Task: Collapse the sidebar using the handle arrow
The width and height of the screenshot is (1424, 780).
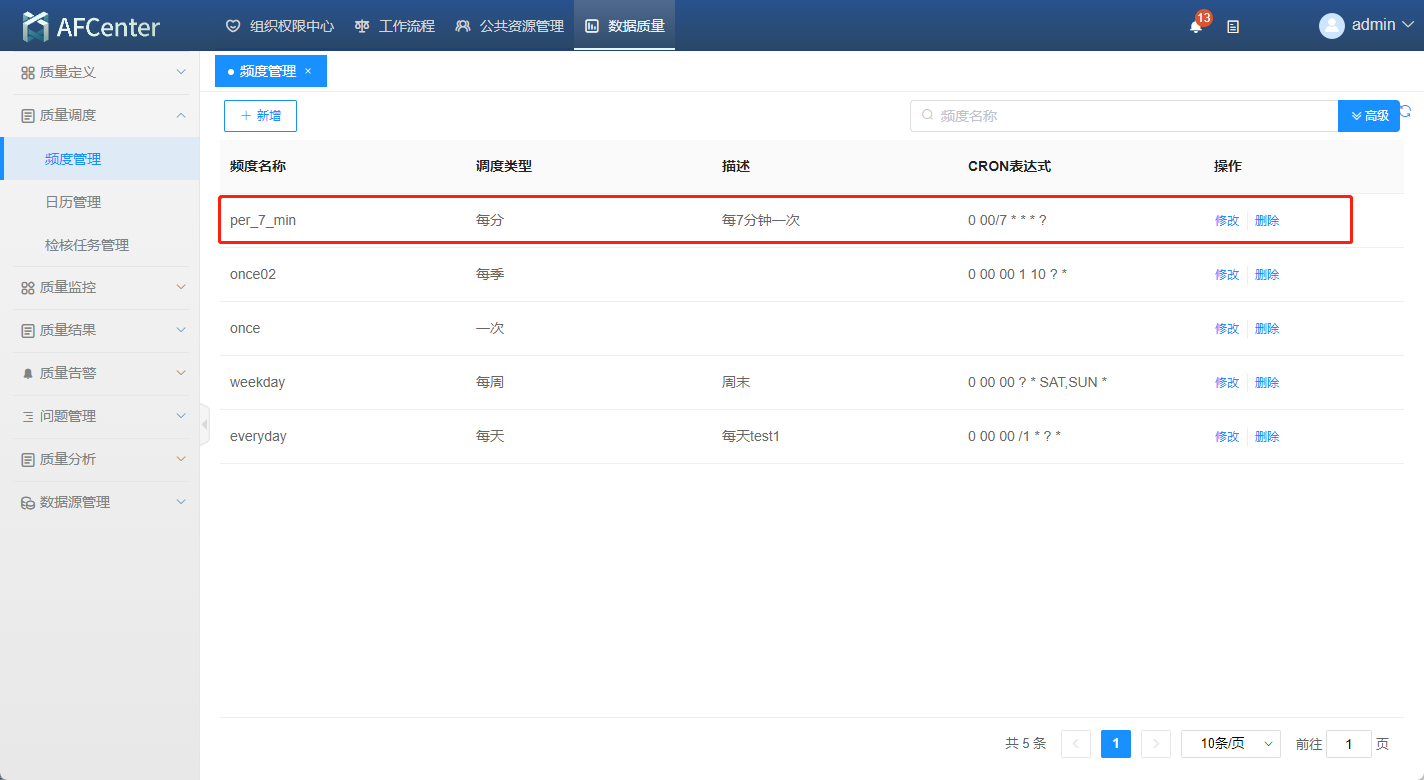Action: (x=205, y=425)
